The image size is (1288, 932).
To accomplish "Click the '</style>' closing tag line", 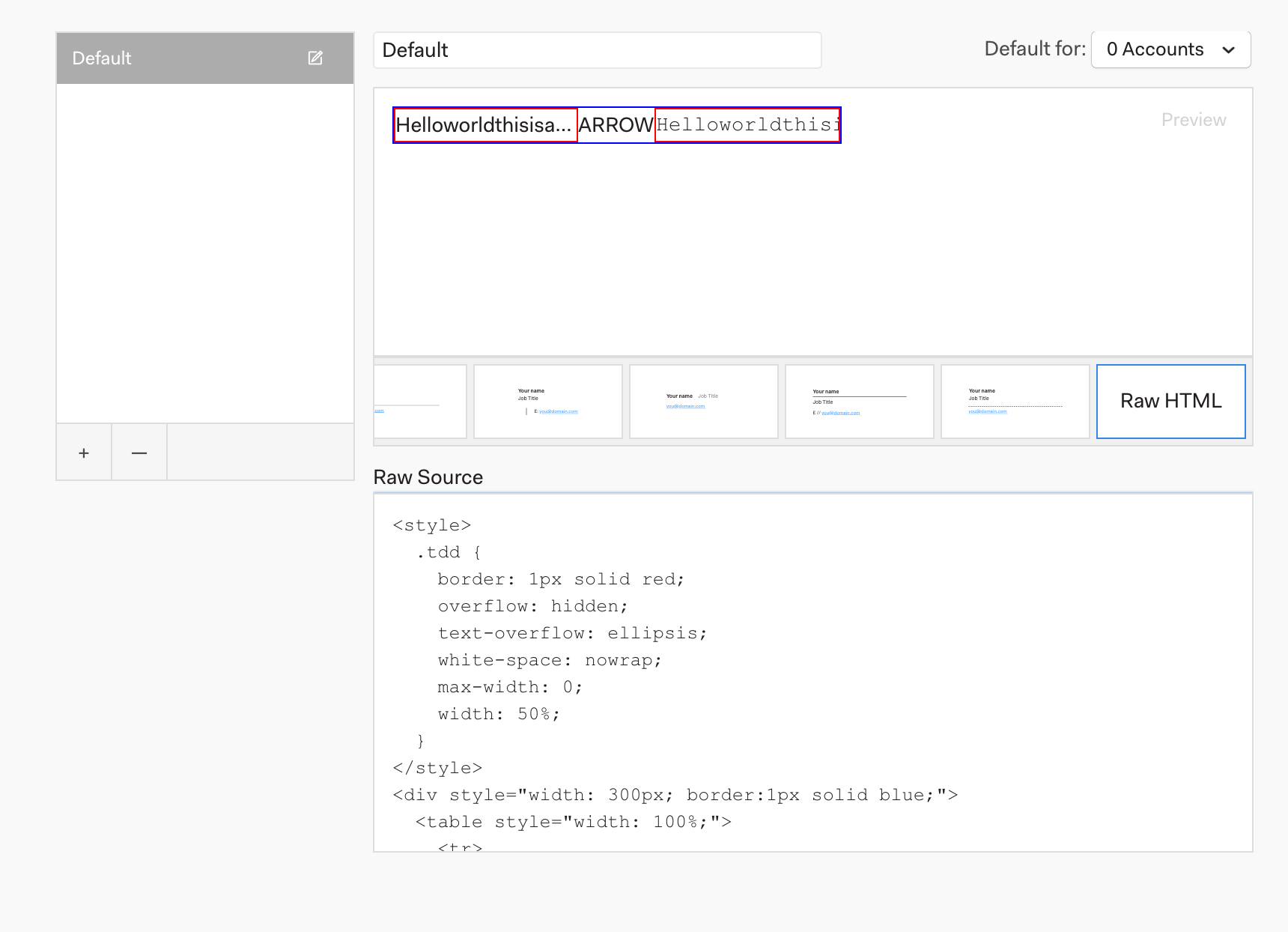I will tap(438, 768).
